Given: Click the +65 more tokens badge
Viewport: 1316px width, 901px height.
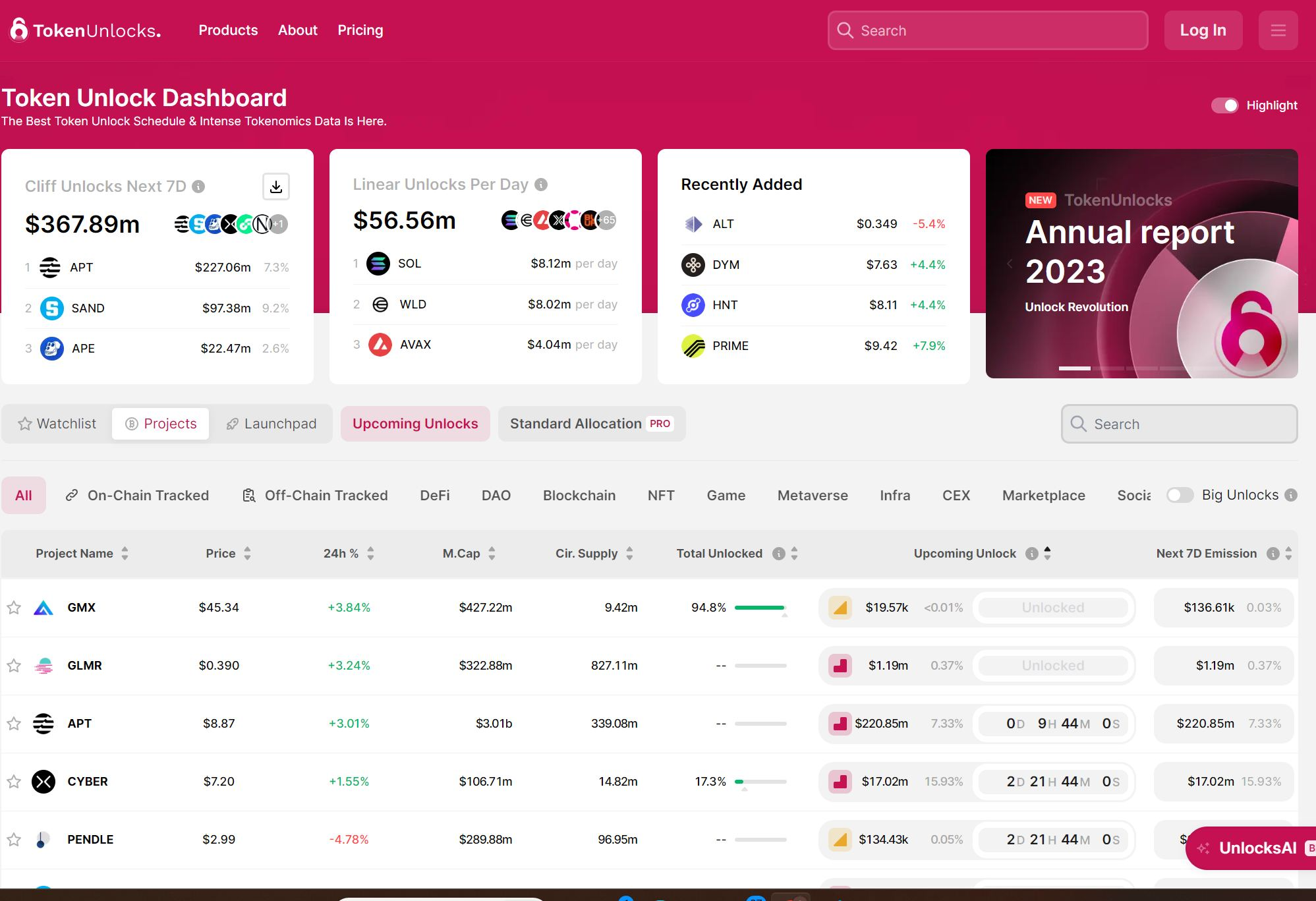Looking at the screenshot, I should 606,220.
